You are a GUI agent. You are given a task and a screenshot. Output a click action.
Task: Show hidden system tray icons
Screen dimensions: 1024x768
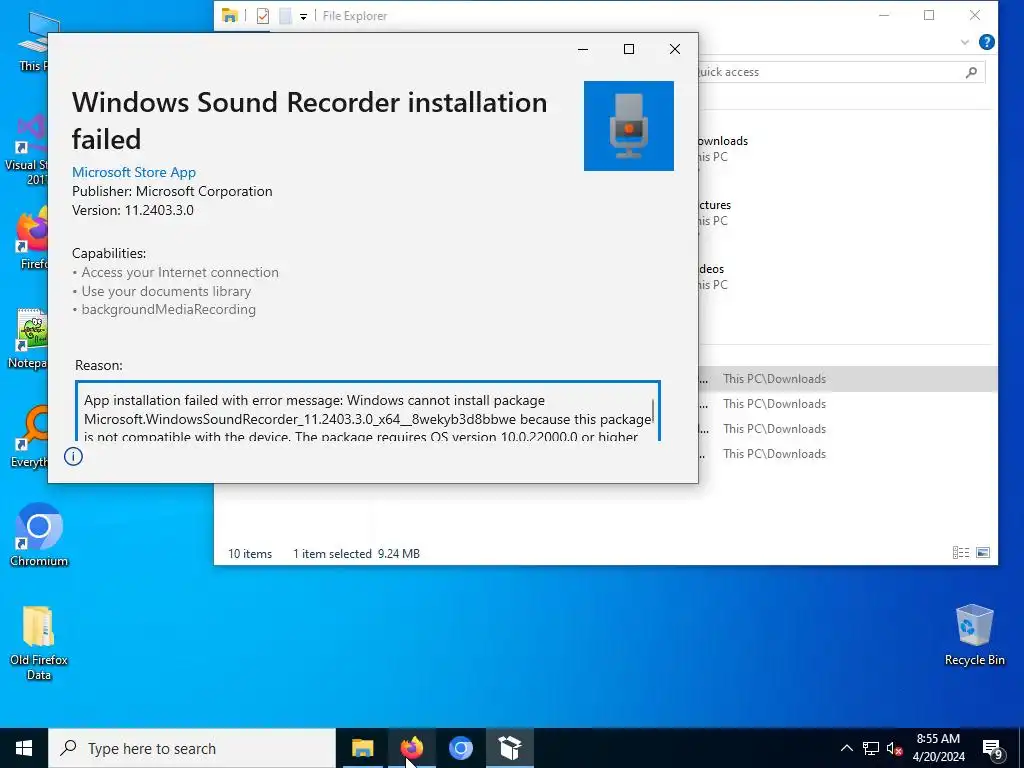(x=846, y=748)
